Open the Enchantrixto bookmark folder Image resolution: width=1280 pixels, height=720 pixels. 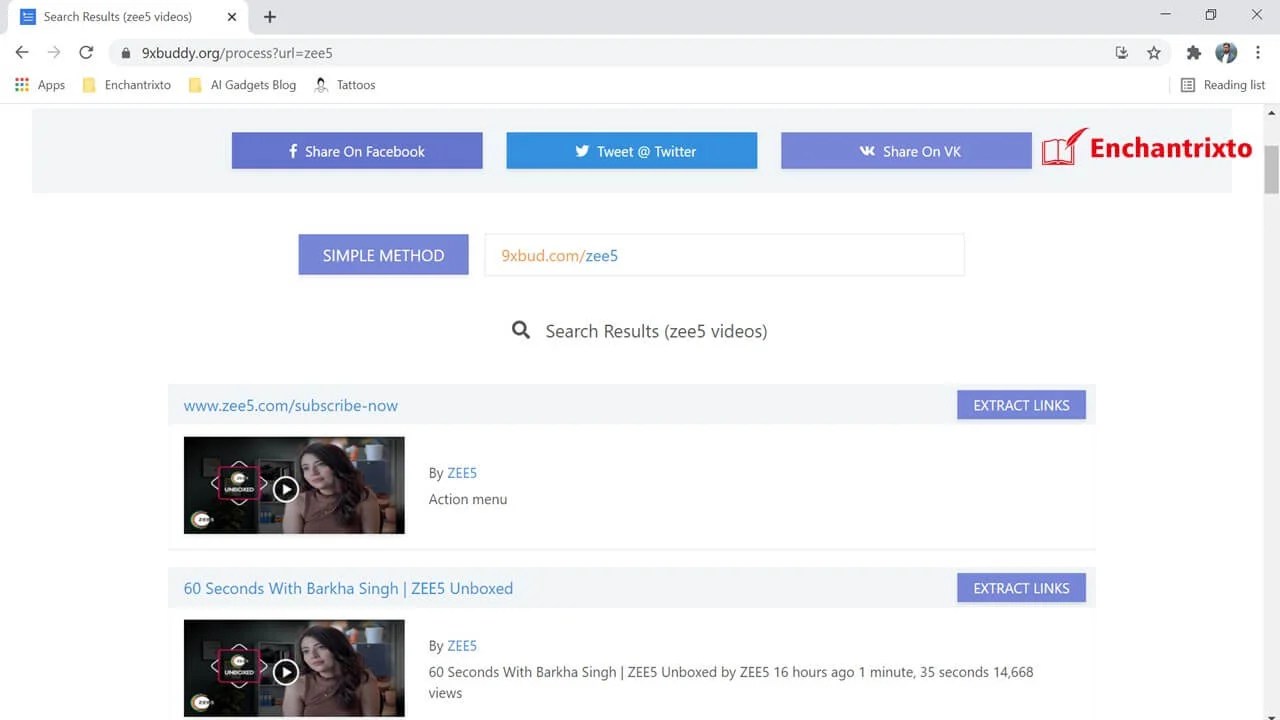[126, 85]
